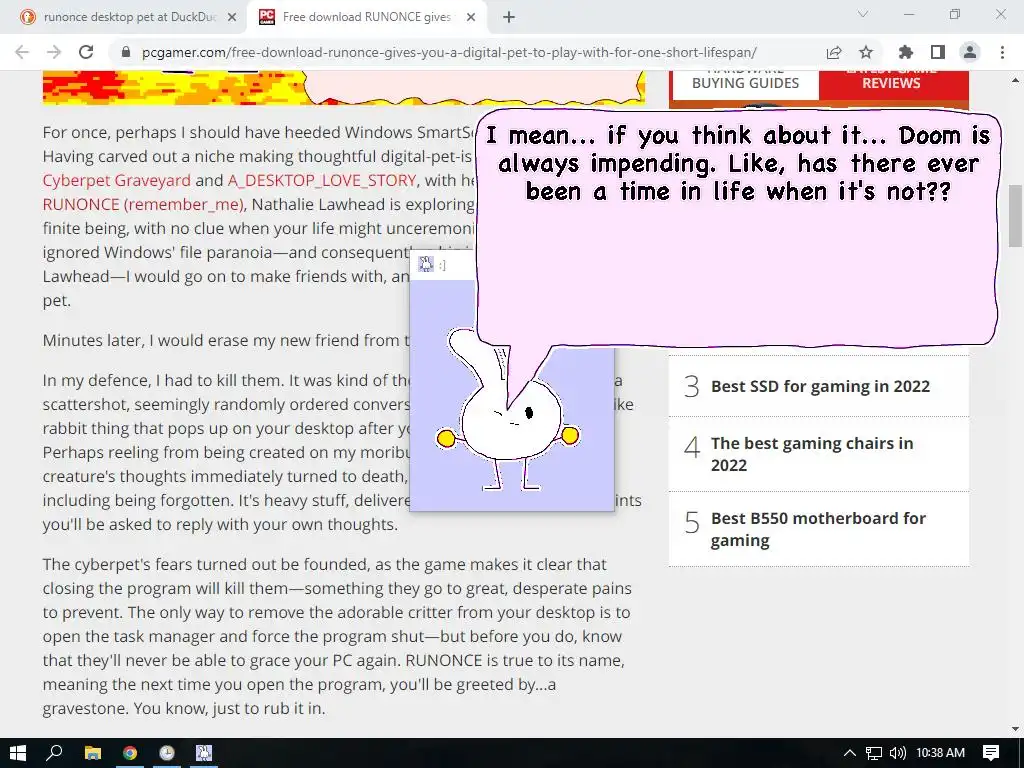
Task: Click the clock app taskbar icon
Action: pos(167,753)
